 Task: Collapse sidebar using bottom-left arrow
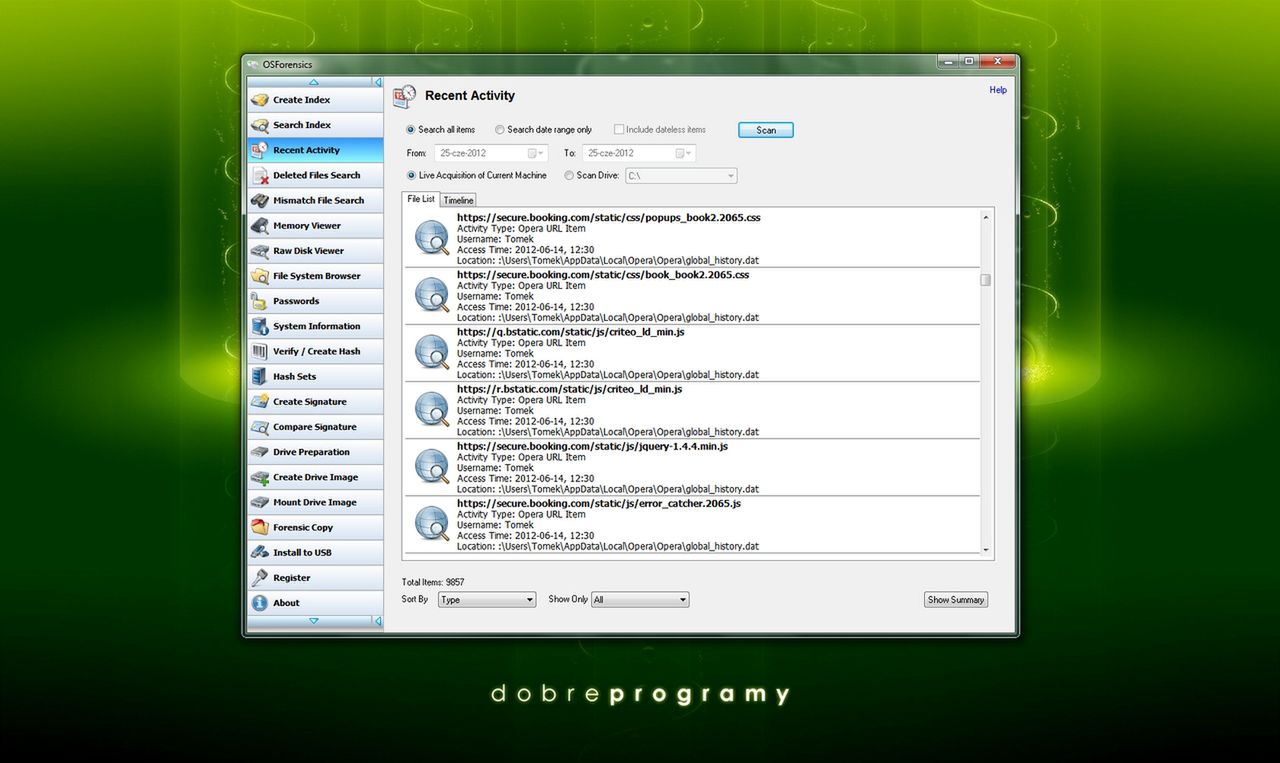(x=378, y=621)
